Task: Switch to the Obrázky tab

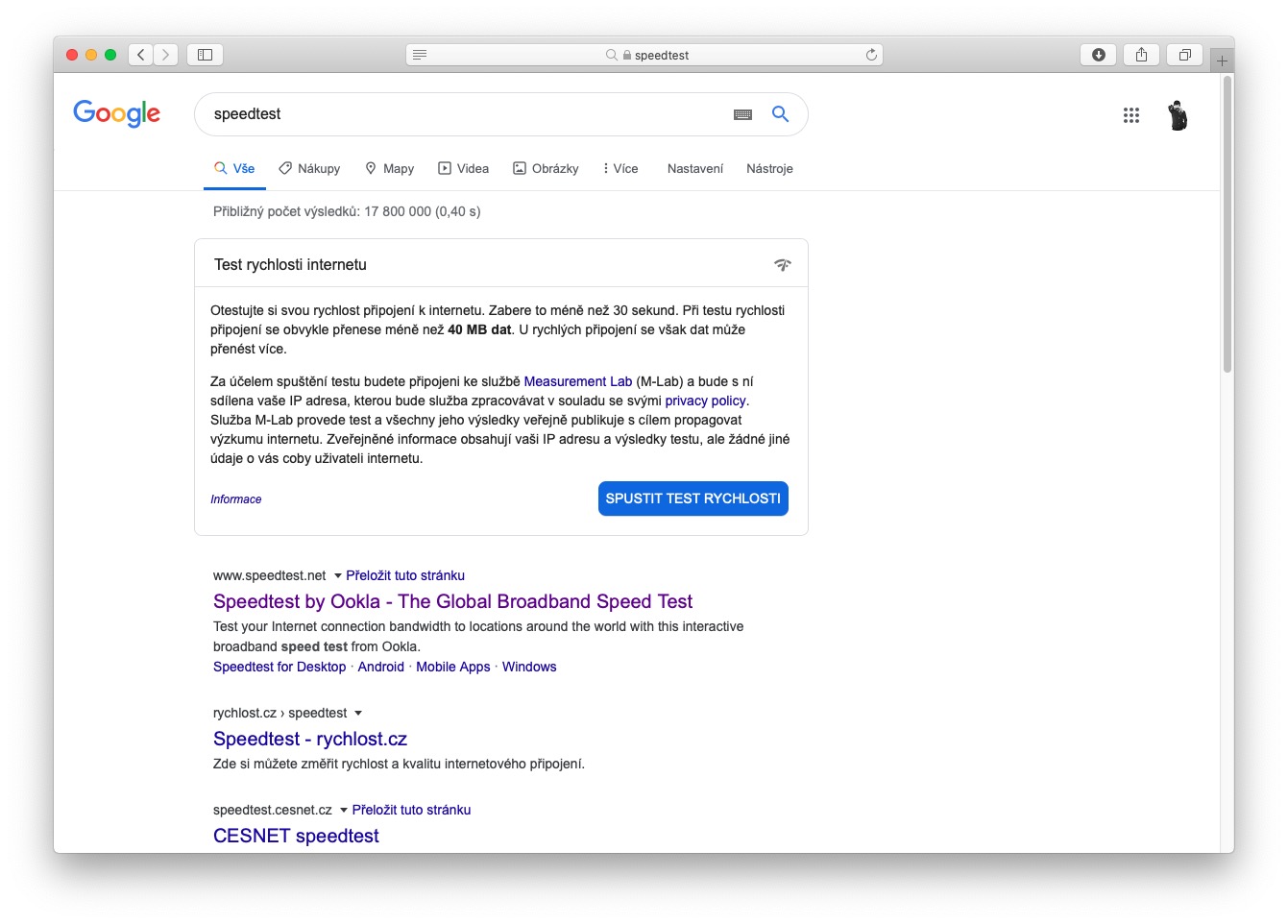Action: tap(546, 169)
